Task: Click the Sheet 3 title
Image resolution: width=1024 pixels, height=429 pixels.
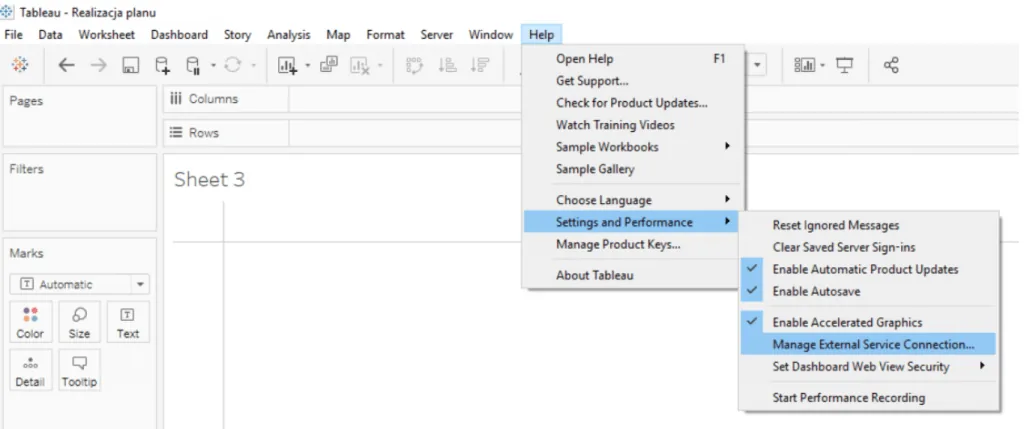Action: tap(210, 180)
